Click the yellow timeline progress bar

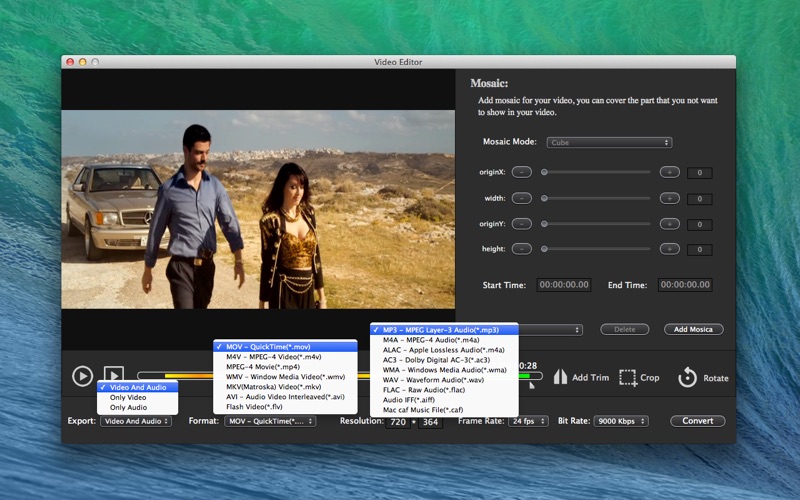189,376
